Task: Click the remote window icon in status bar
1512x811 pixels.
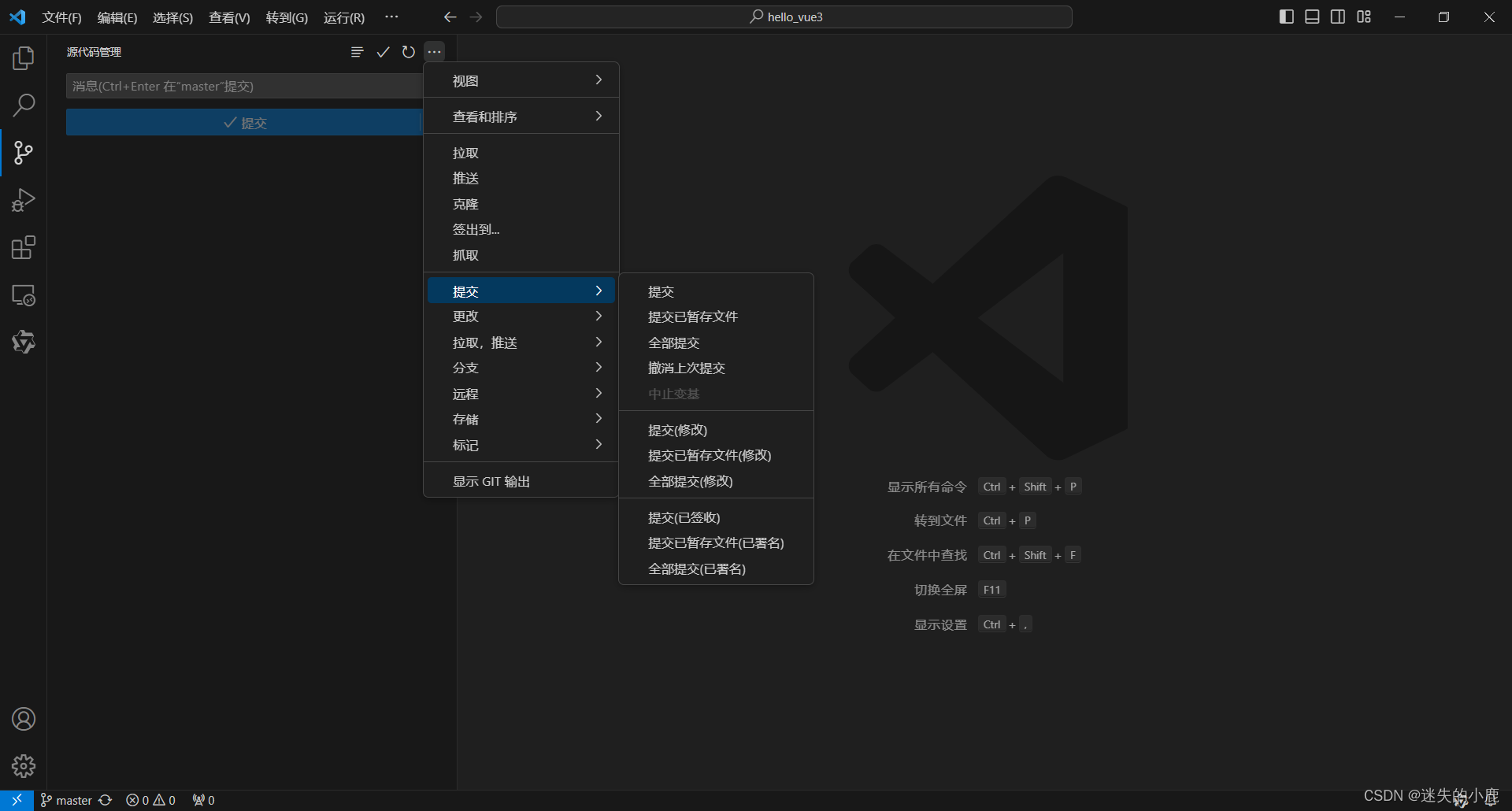Action: (17, 800)
